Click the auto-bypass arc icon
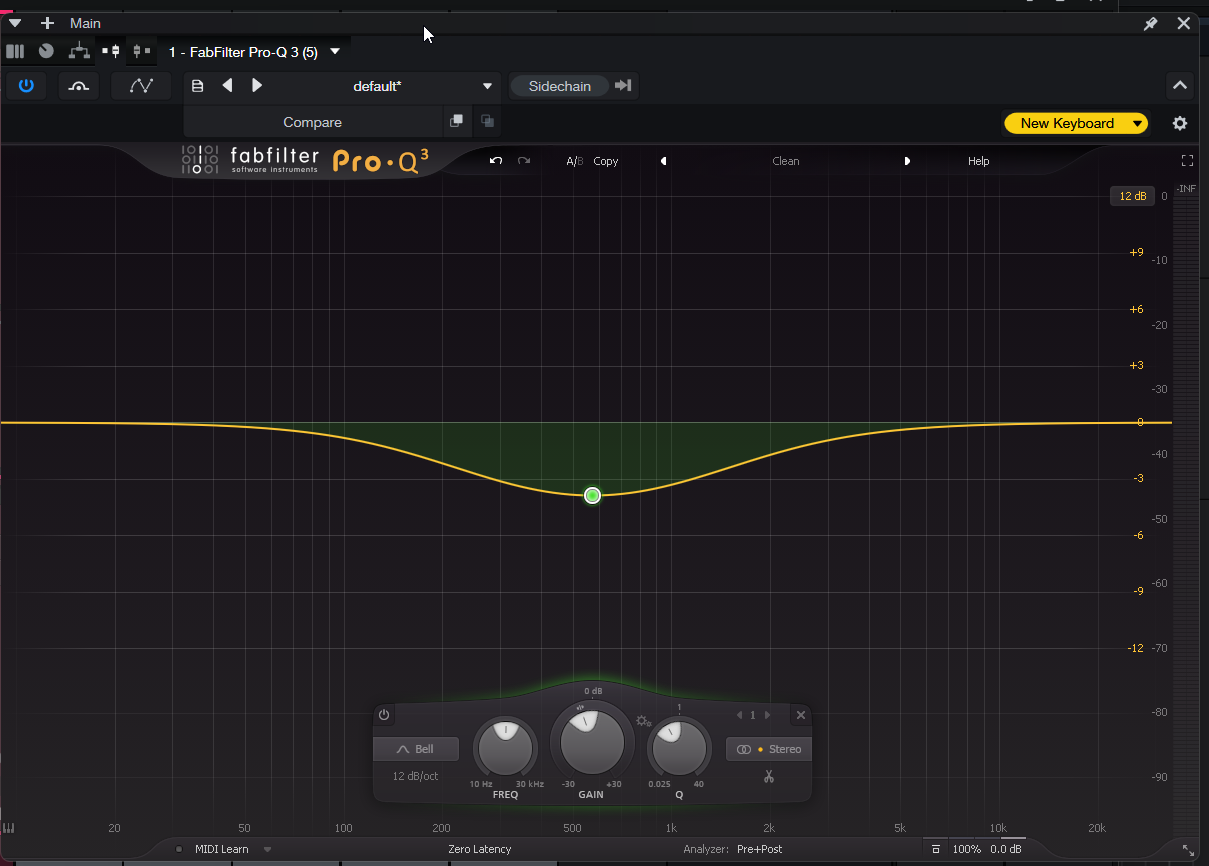This screenshot has height=866, width=1209. [x=78, y=86]
